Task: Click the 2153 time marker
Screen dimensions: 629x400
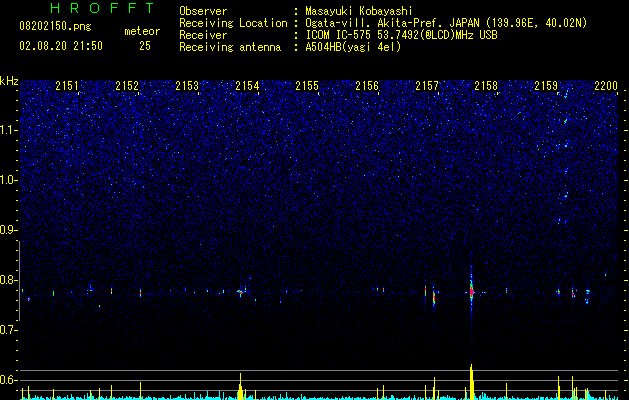Action: click(187, 86)
